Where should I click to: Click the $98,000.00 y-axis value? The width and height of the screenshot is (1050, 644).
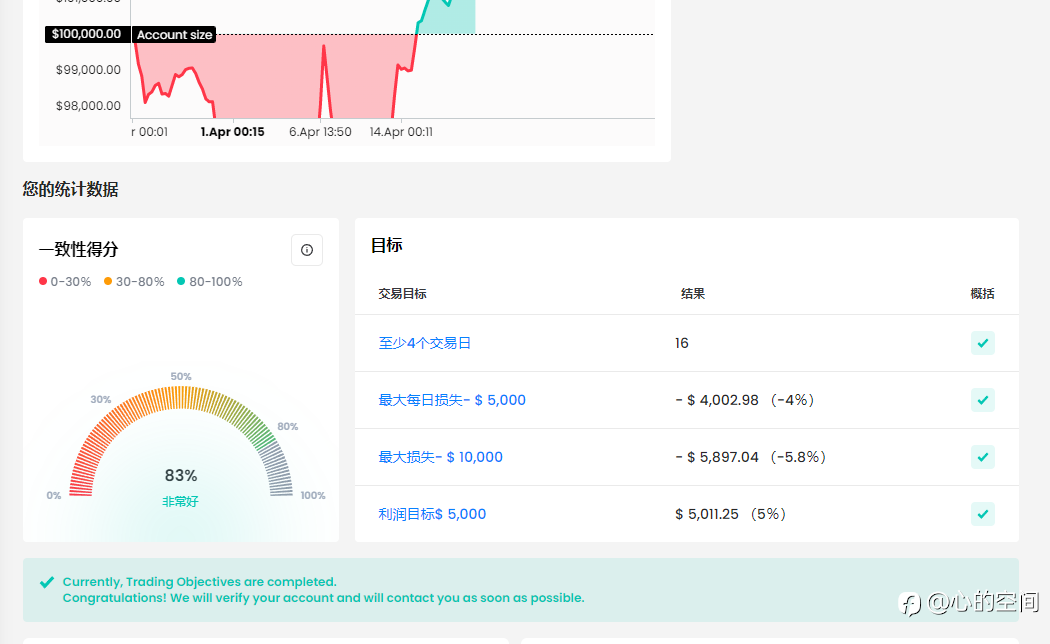88,106
